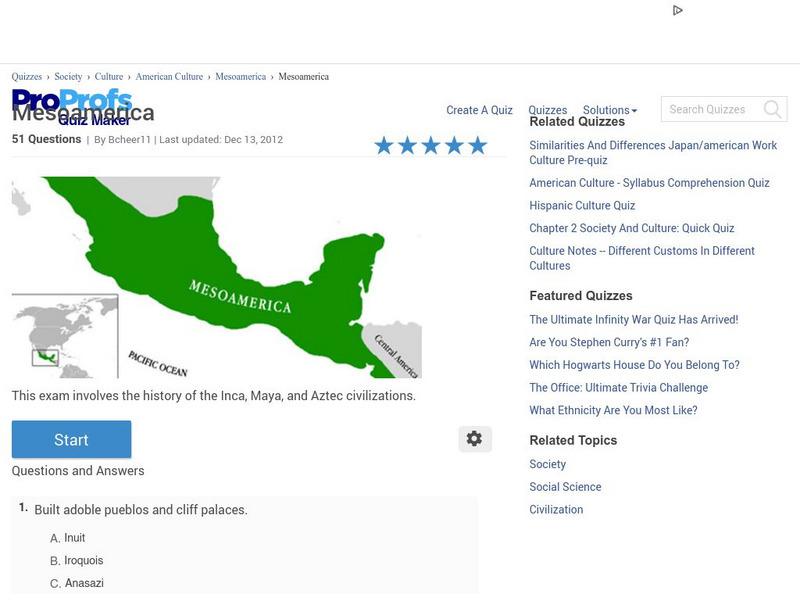Open Society related topic
This screenshot has width=800, height=594.
point(547,464)
